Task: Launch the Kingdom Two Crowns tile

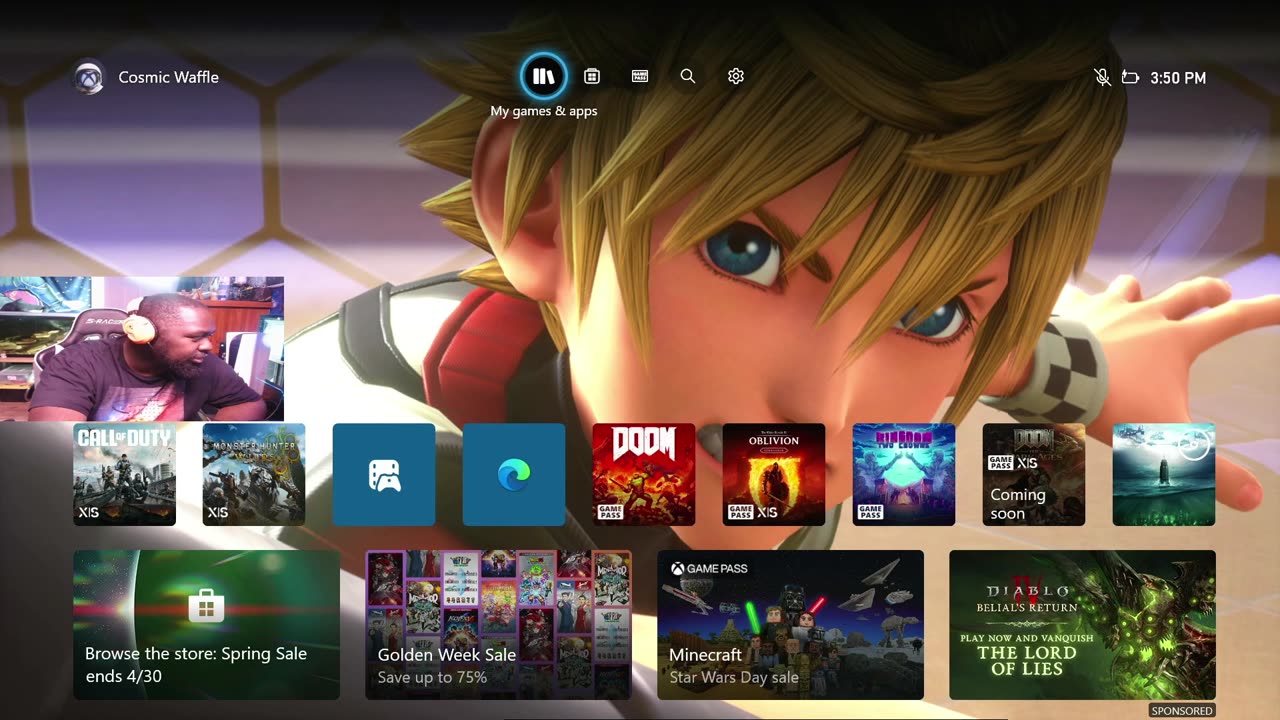Action: (x=904, y=474)
